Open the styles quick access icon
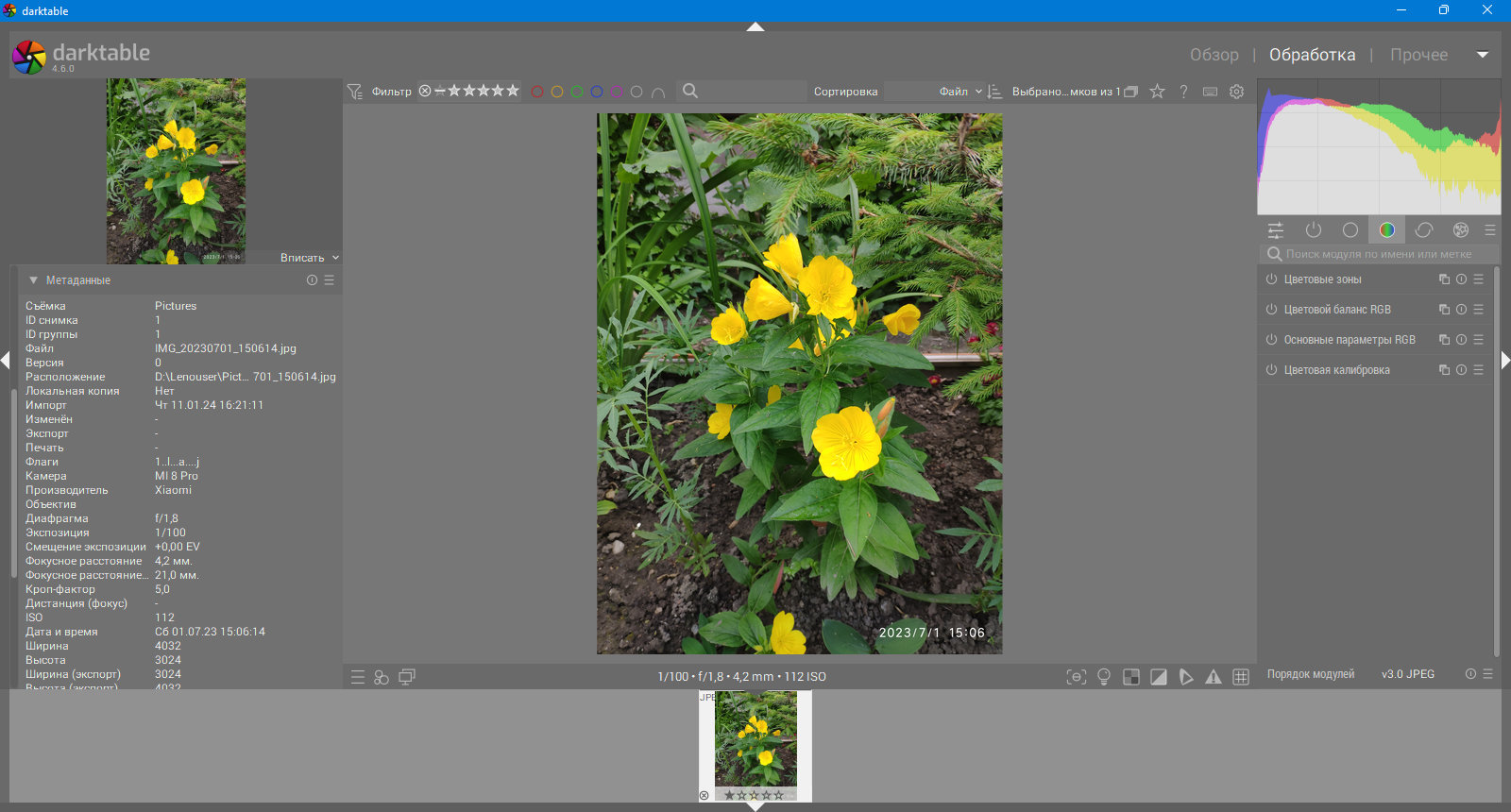This screenshot has width=1511, height=812. (382, 677)
